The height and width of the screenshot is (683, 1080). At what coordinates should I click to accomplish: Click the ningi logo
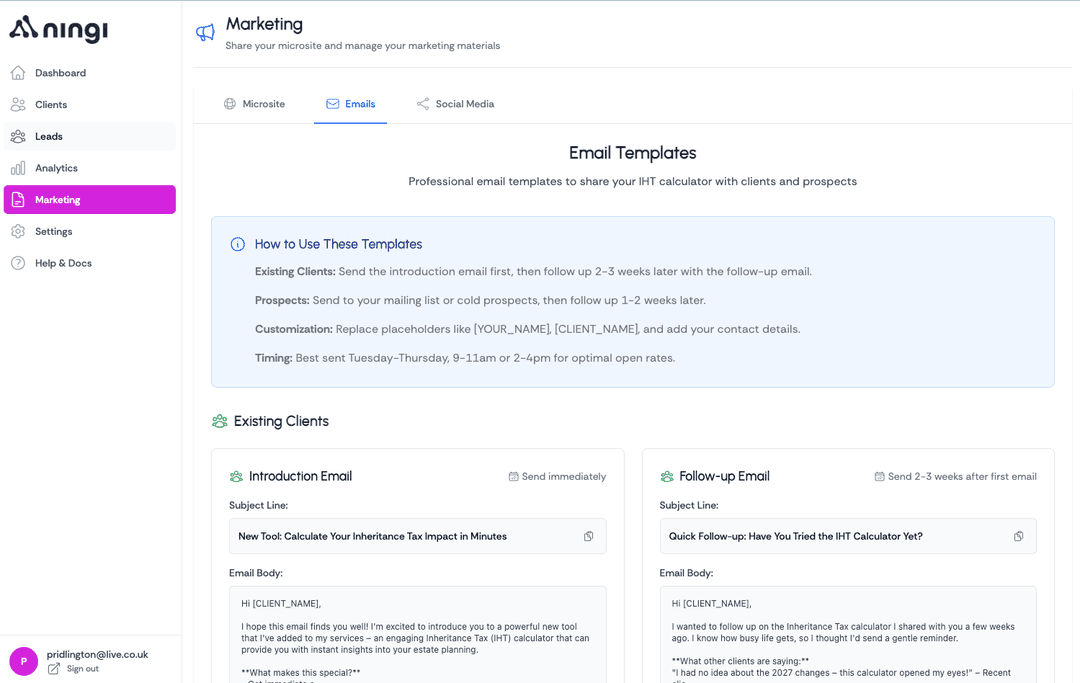click(x=57, y=29)
